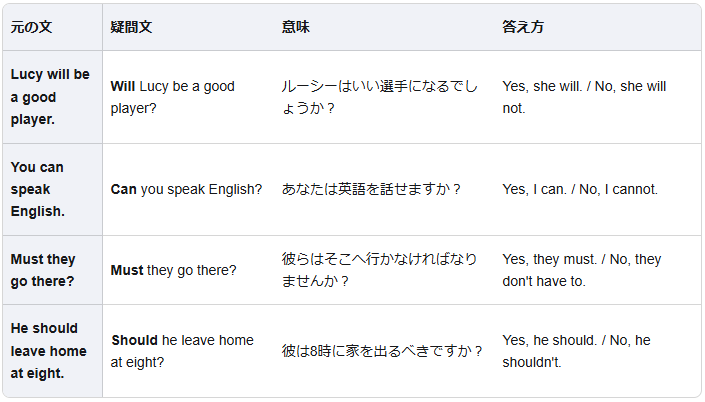Click the 意味 column header
Image resolution: width=705 pixels, height=402 pixels.
296,28
